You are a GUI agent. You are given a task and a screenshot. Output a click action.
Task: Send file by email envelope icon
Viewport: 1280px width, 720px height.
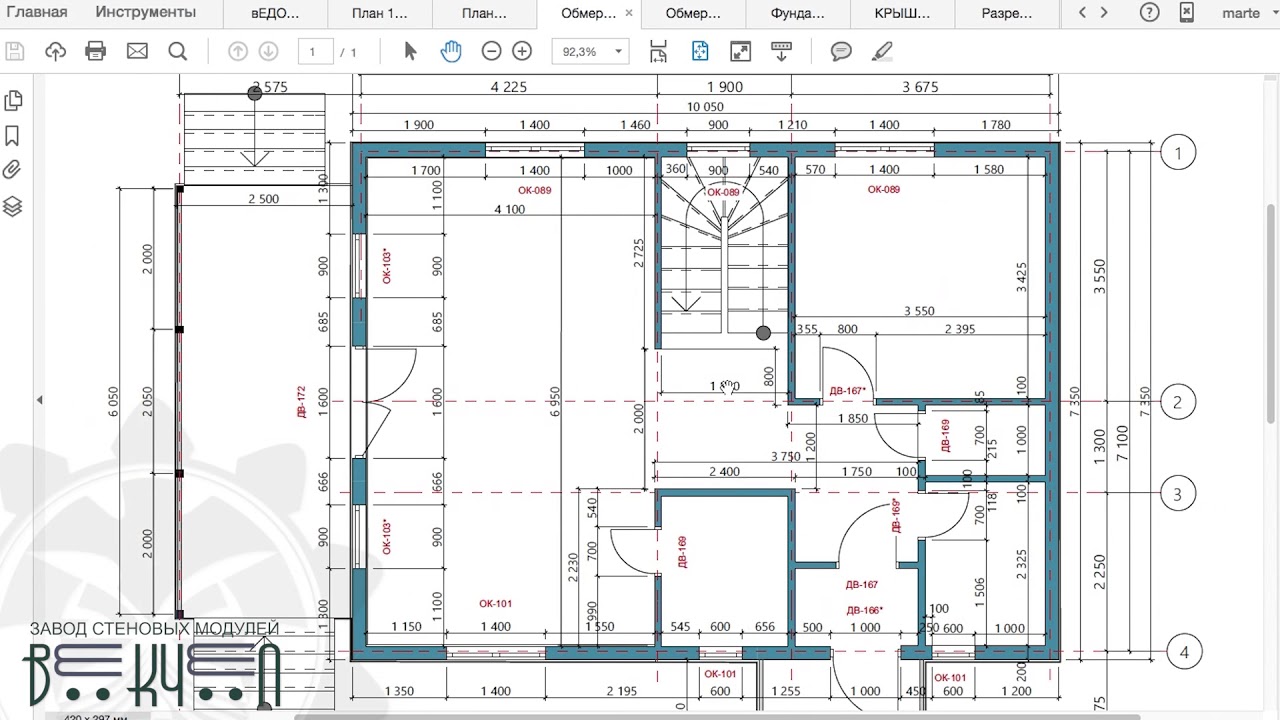point(137,52)
